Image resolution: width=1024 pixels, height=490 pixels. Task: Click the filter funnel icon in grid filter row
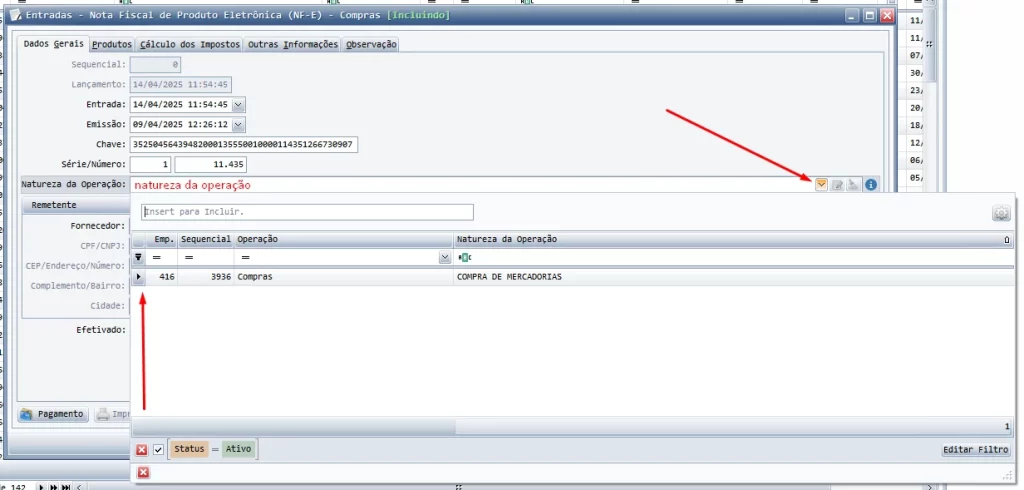click(x=138, y=257)
